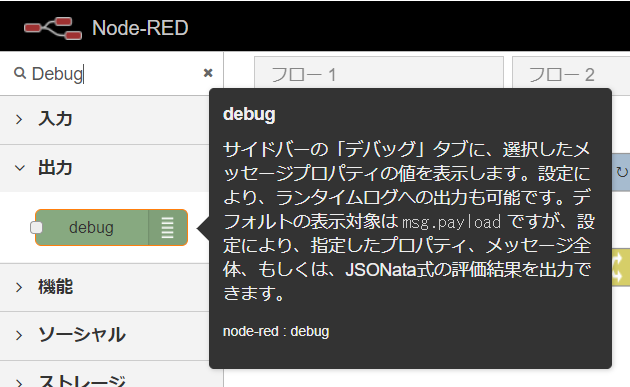This screenshot has height=387, width=630.
Task: Expand the ソーシャル palette category
Action: (104, 335)
